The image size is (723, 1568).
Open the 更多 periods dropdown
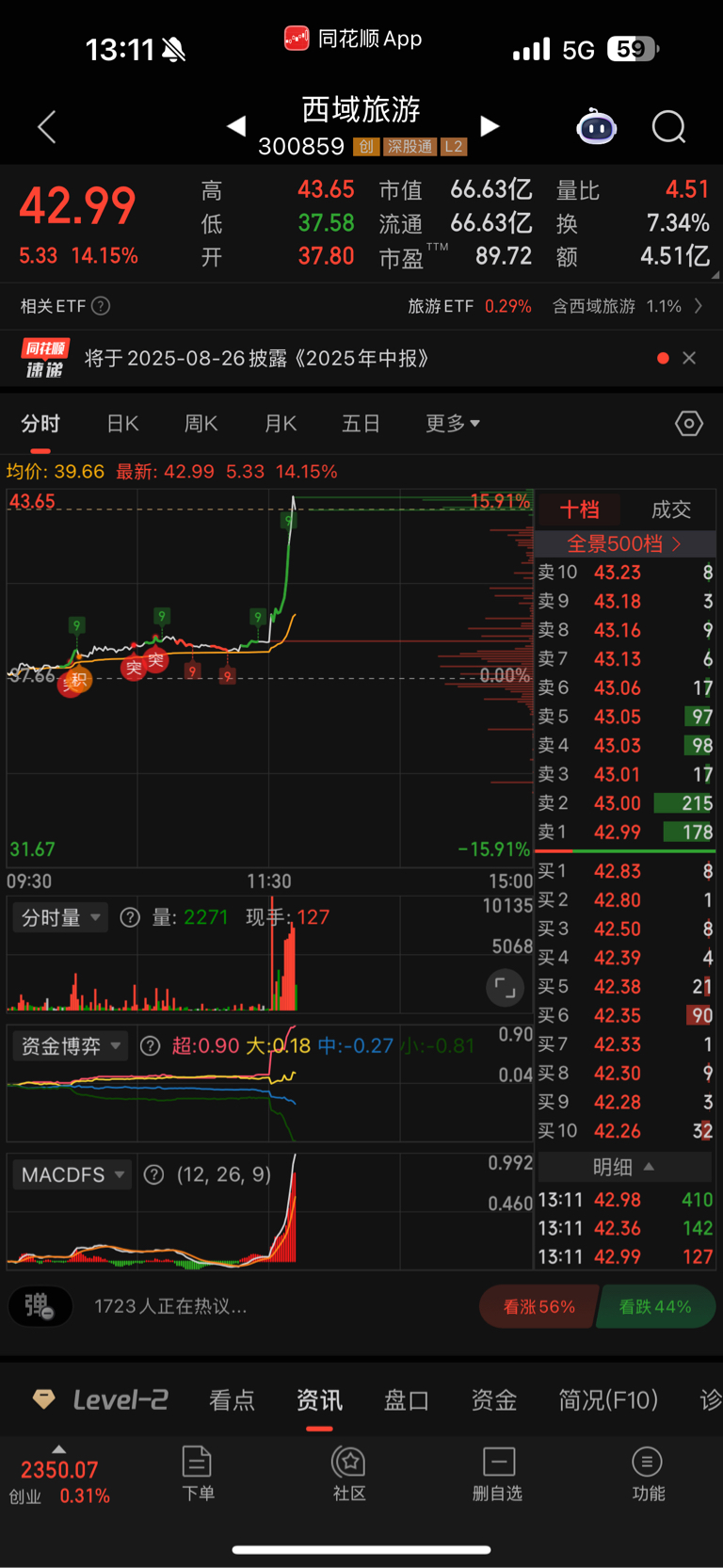pyautogui.click(x=452, y=424)
